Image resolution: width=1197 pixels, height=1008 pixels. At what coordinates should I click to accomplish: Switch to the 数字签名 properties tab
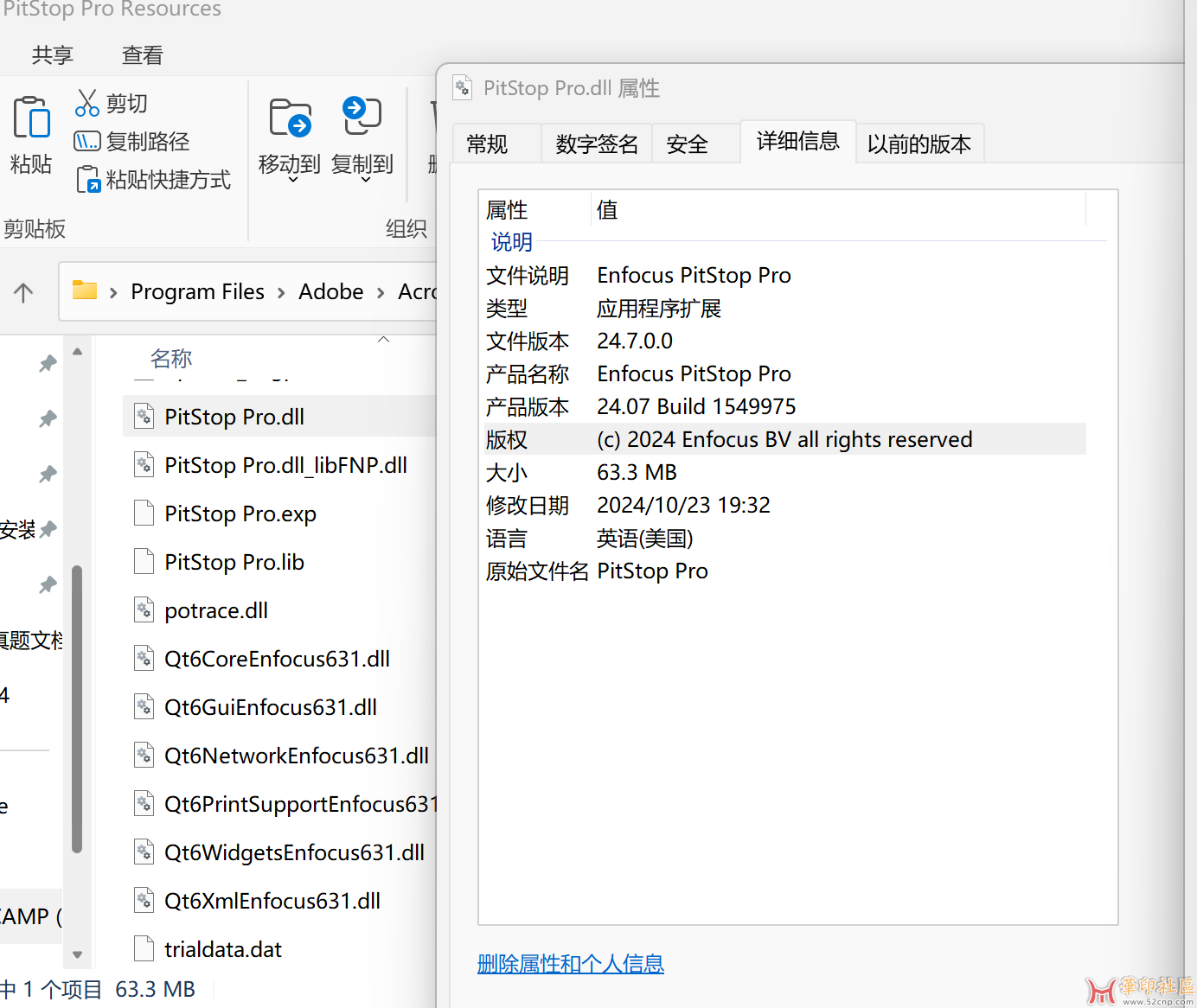[597, 144]
